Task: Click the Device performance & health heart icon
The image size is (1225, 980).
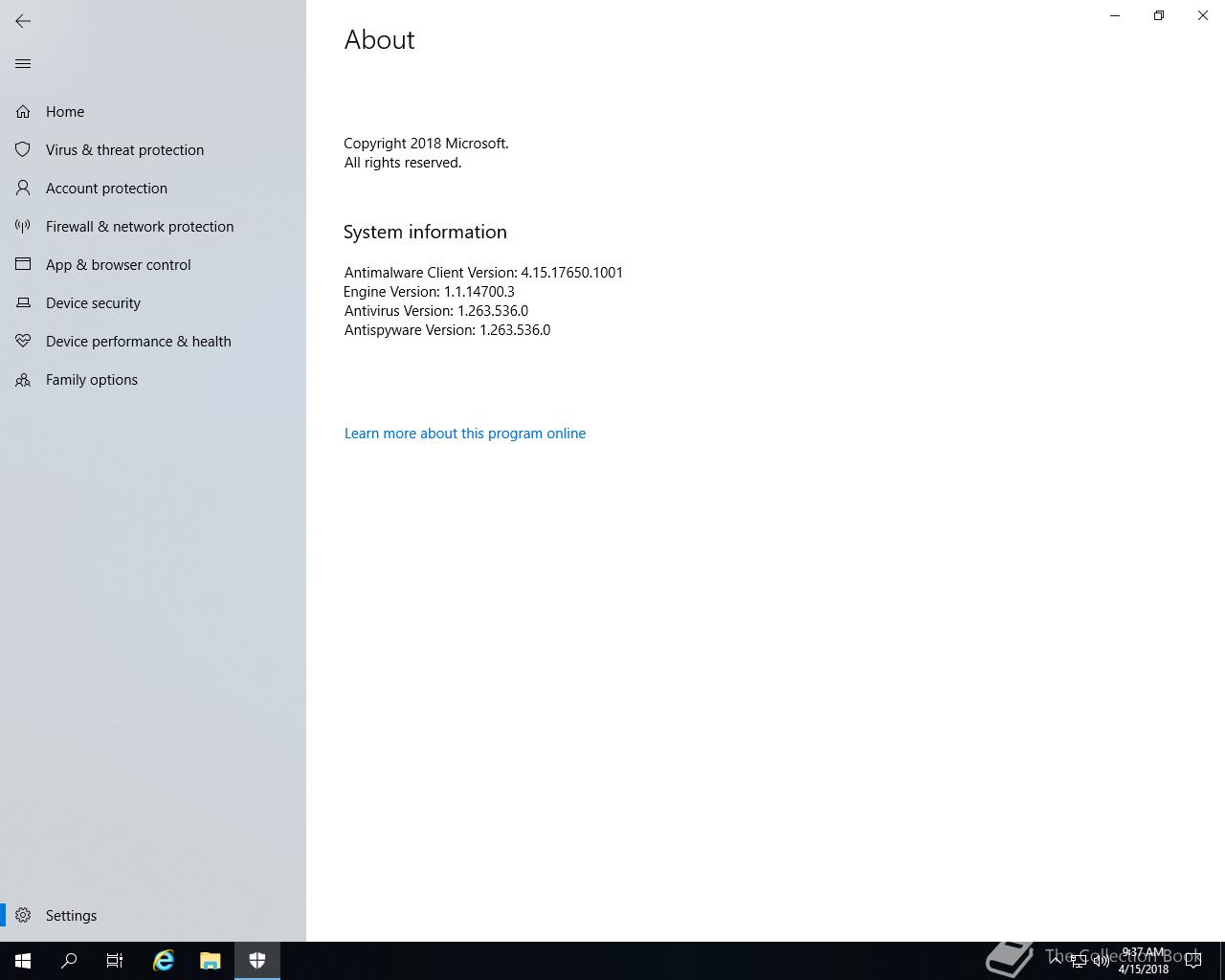Action: click(x=23, y=342)
